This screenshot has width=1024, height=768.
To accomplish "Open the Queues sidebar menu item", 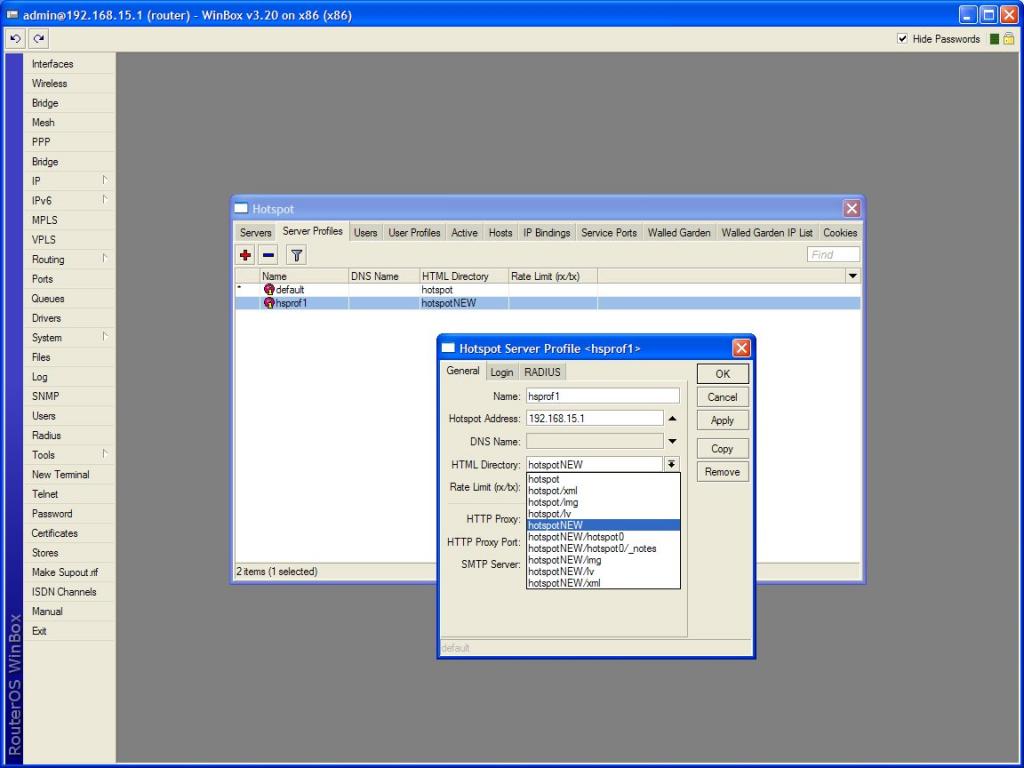I will (x=48, y=298).
